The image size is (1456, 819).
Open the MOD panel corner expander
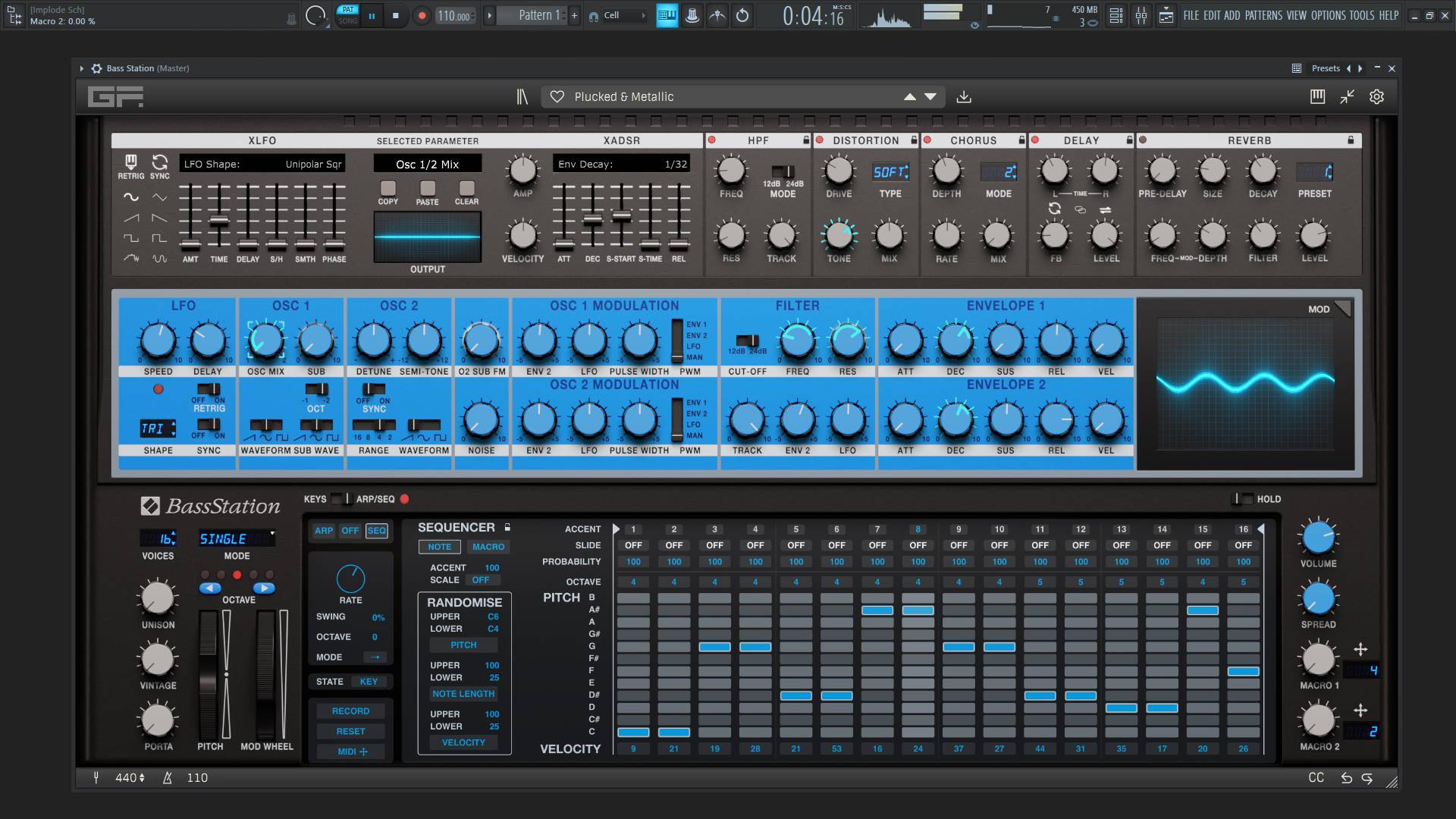pyautogui.click(x=1343, y=308)
